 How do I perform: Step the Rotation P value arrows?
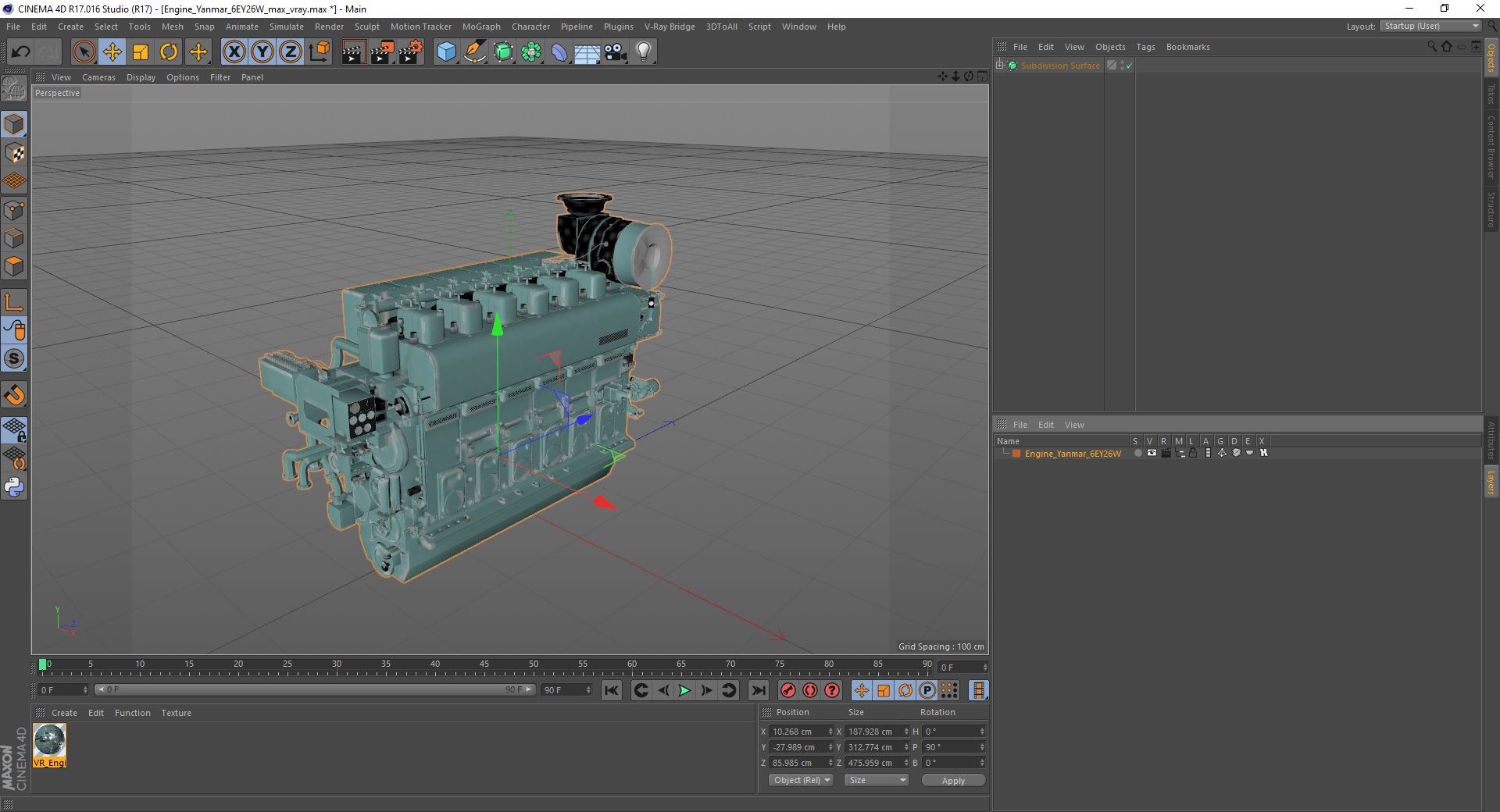pos(982,747)
